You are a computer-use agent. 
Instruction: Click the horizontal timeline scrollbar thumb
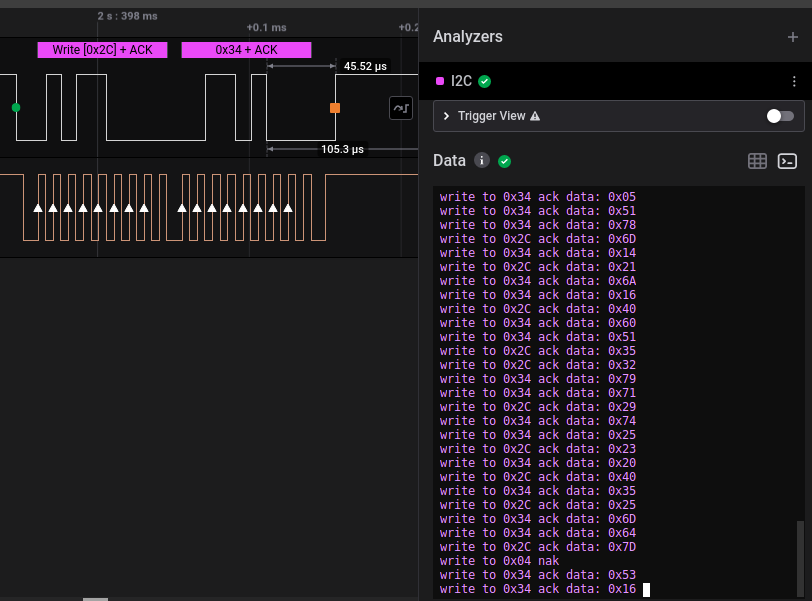[x=95, y=599]
